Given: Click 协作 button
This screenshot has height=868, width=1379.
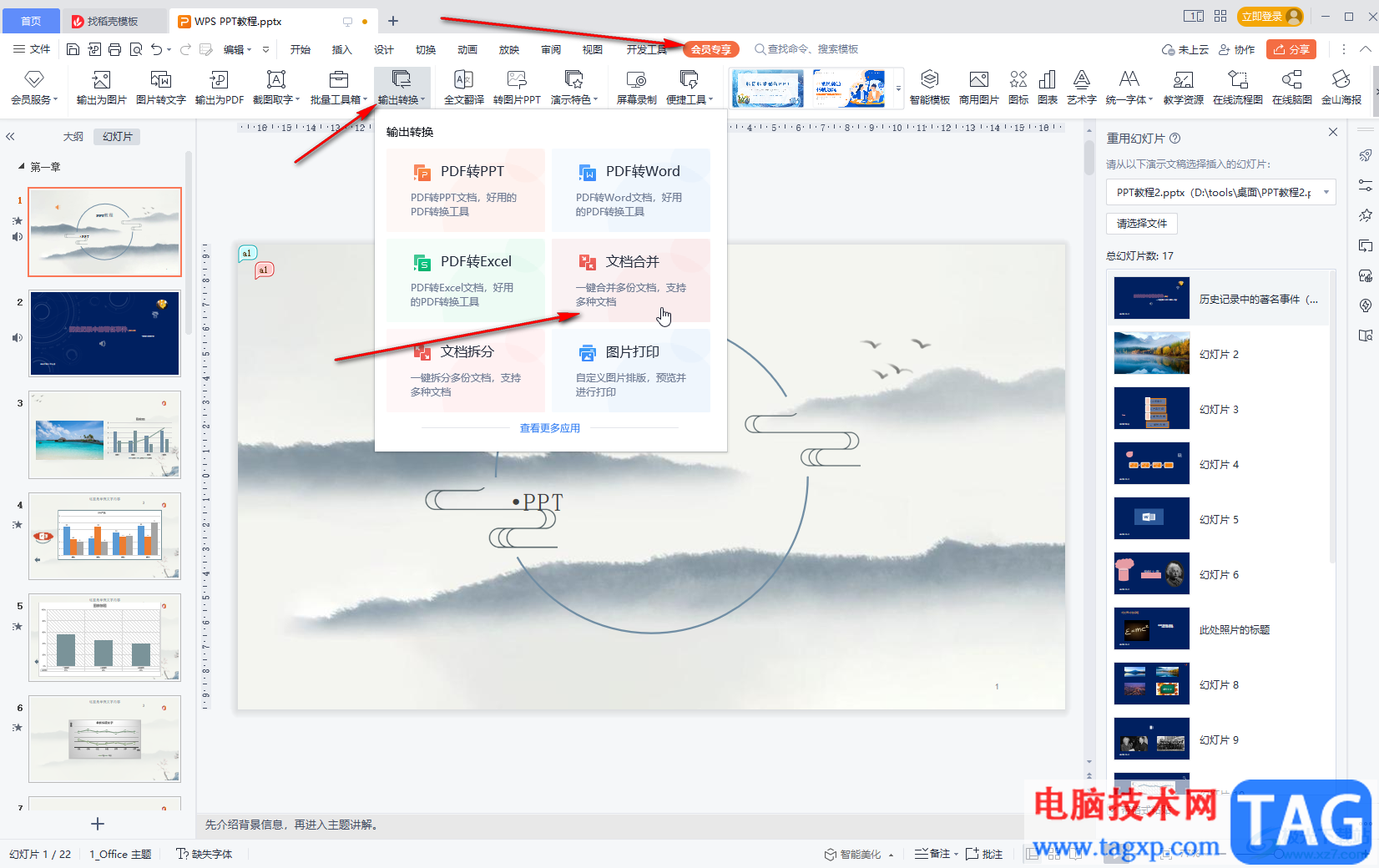Looking at the screenshot, I should pyautogui.click(x=1236, y=49).
